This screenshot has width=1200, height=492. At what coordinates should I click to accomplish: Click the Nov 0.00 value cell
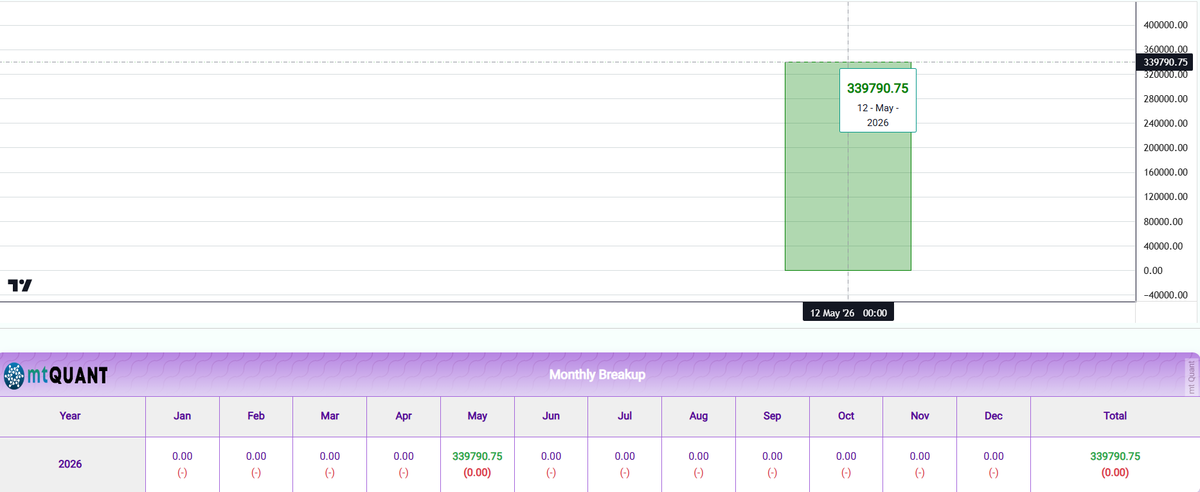(x=920, y=465)
